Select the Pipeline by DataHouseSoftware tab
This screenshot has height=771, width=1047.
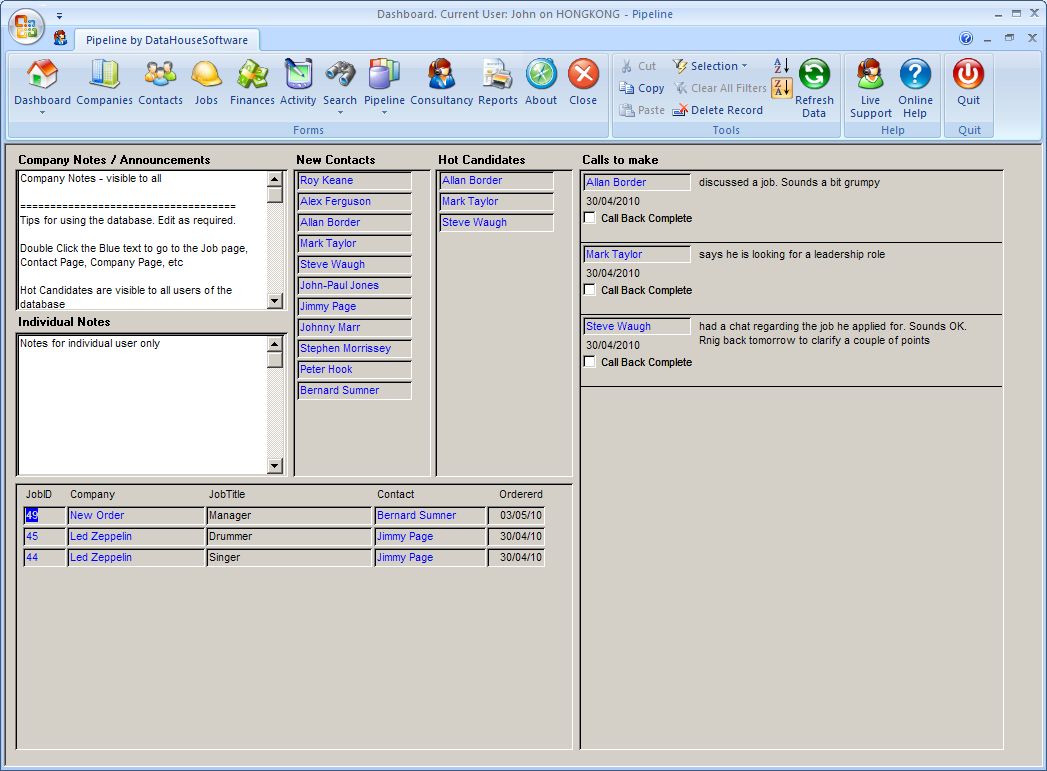point(167,40)
